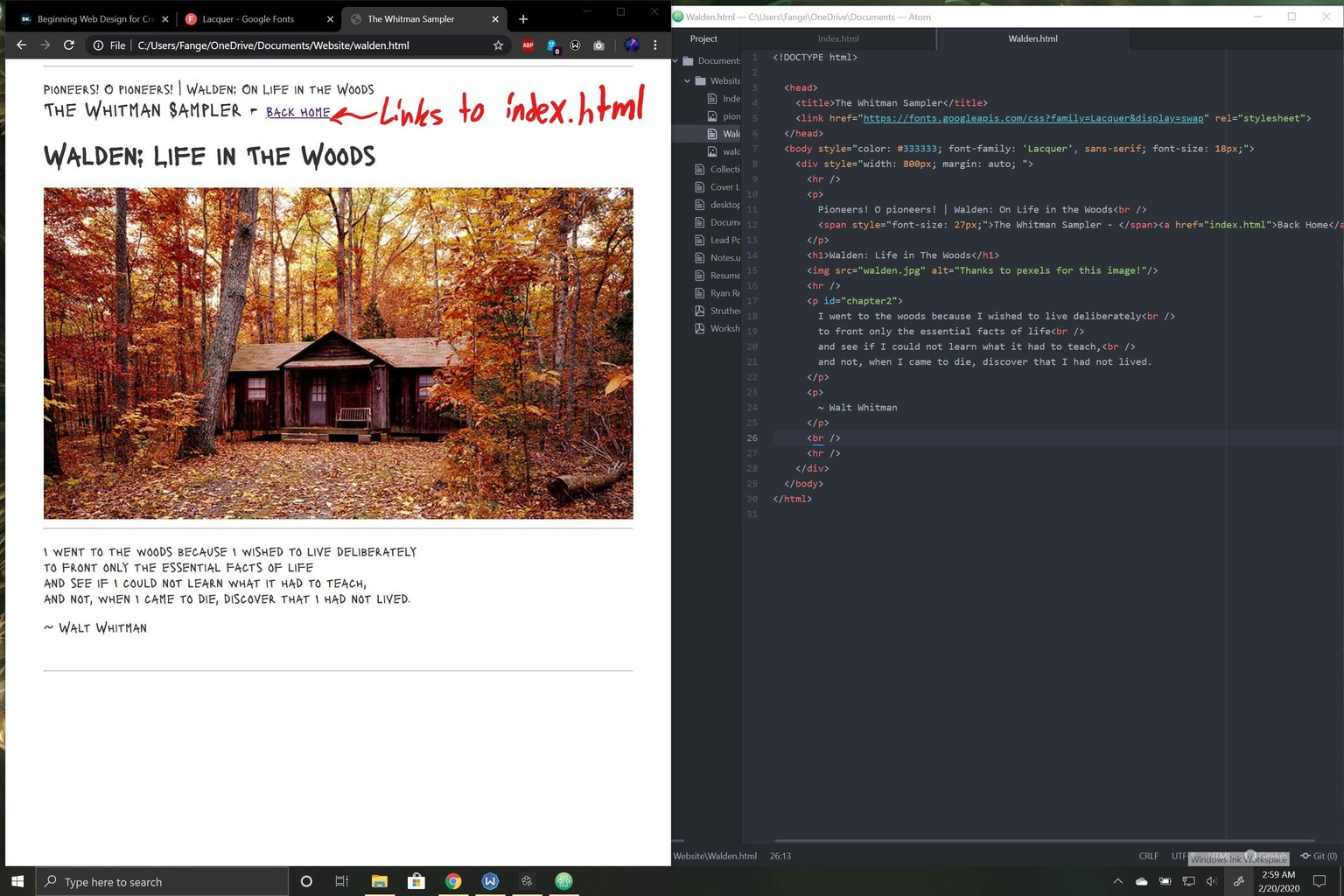Viewport: 1344px width, 896px height.
Task: Click Atom's horizontal editor scrollbar
Action: coord(1045,841)
